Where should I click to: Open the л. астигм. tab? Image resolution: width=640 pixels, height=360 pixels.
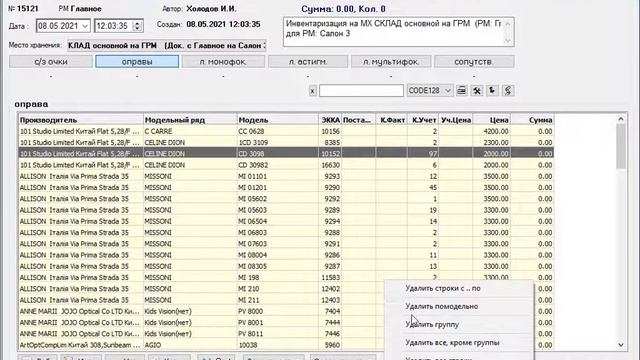(308, 62)
